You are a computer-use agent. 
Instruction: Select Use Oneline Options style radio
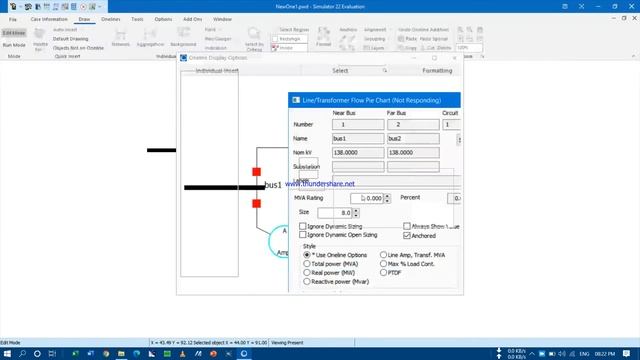tap(307, 255)
